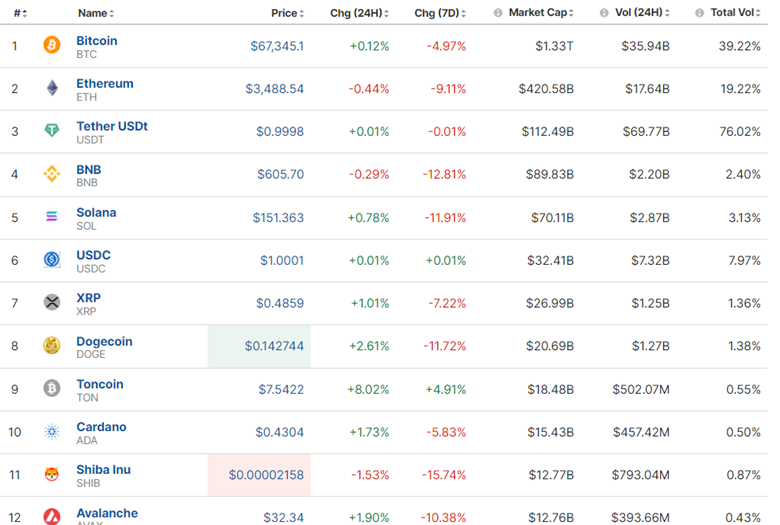Click the USDC logo icon
Image resolution: width=780 pixels, height=525 pixels.
tap(52, 259)
